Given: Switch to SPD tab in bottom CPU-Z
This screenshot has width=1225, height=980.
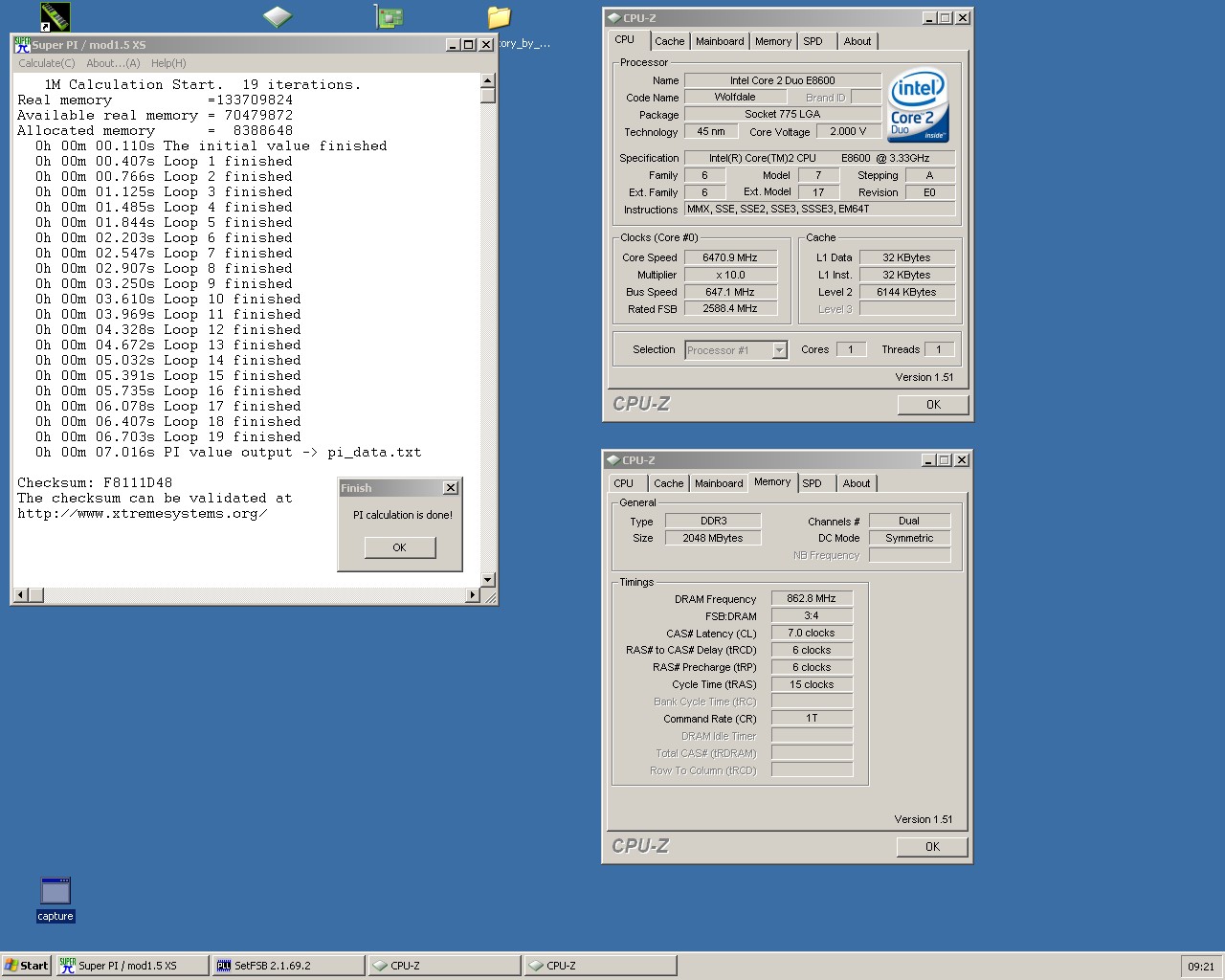Looking at the screenshot, I should (813, 483).
